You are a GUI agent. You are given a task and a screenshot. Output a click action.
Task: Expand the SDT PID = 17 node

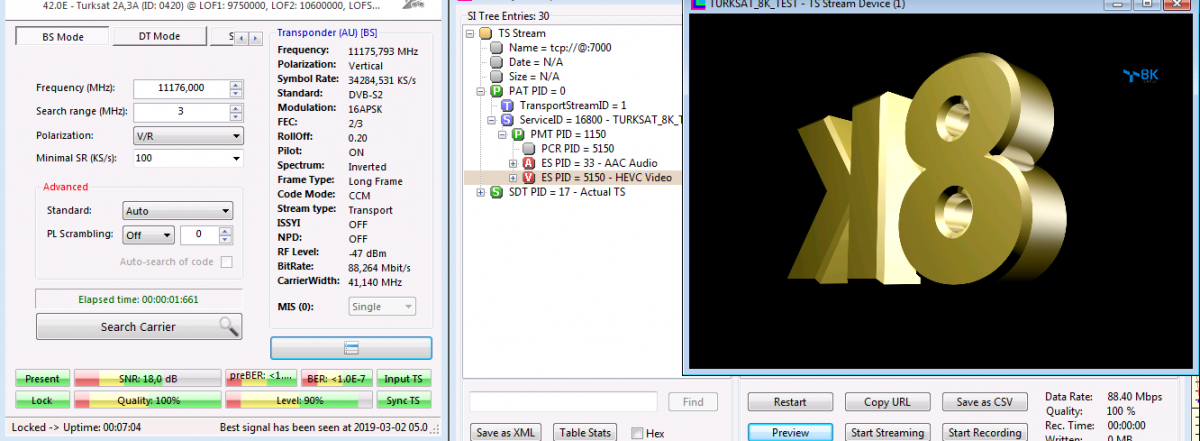click(x=481, y=192)
